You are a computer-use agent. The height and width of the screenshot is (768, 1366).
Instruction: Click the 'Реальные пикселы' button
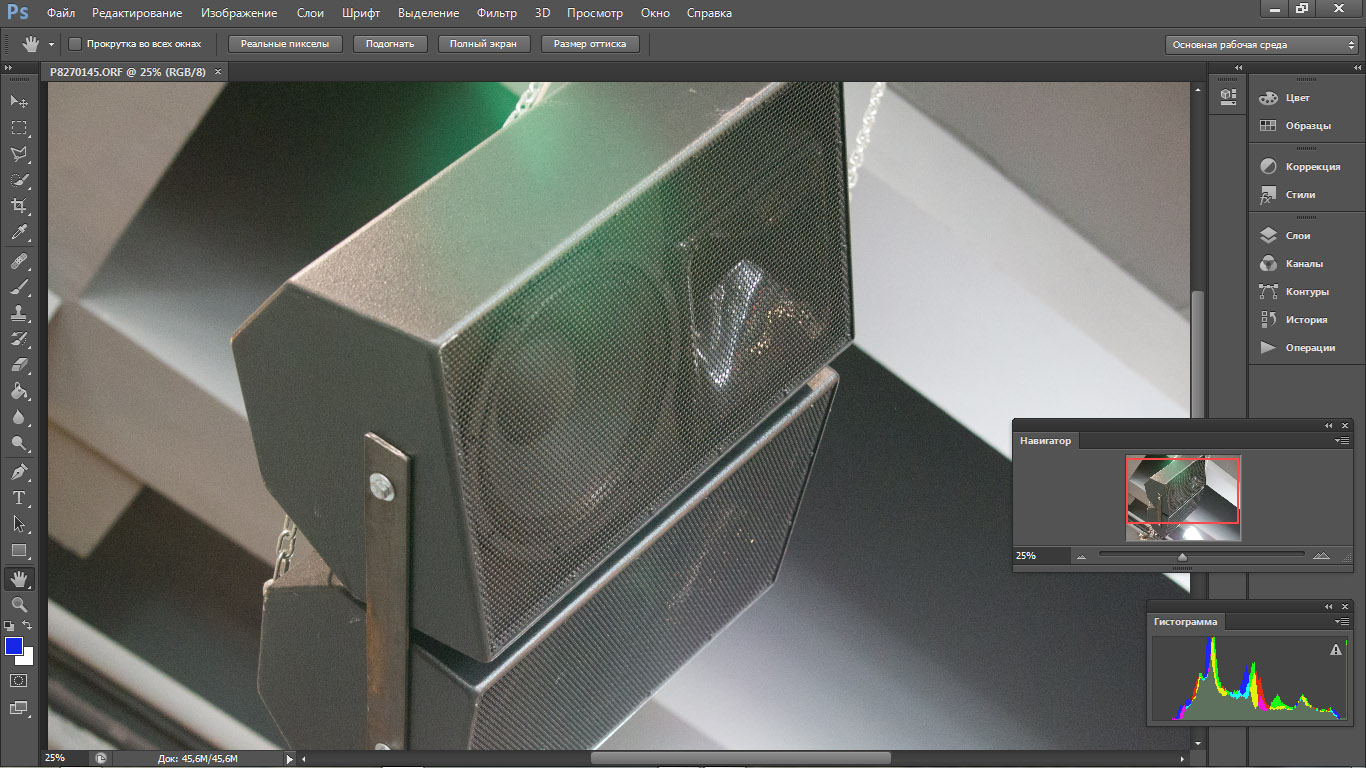[285, 44]
